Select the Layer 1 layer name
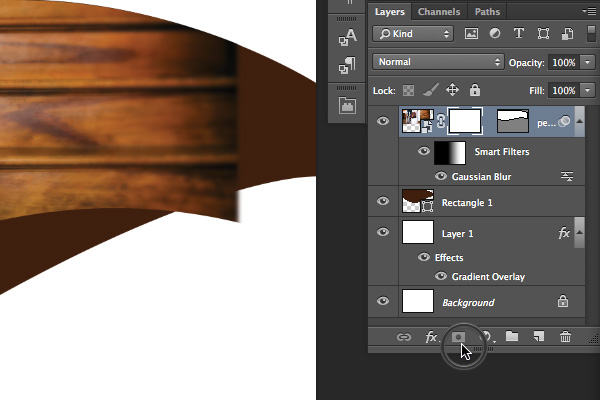 tap(457, 233)
